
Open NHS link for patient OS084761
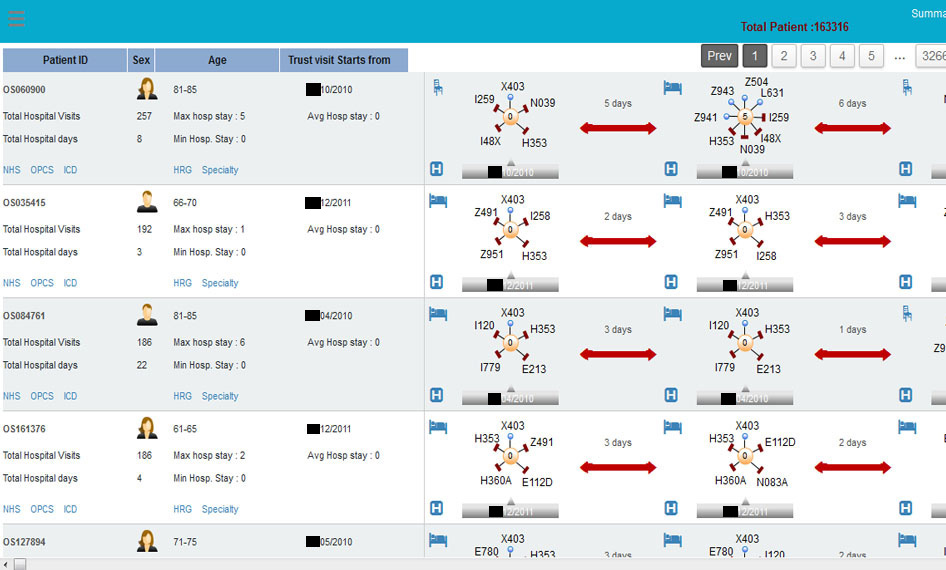(11, 396)
